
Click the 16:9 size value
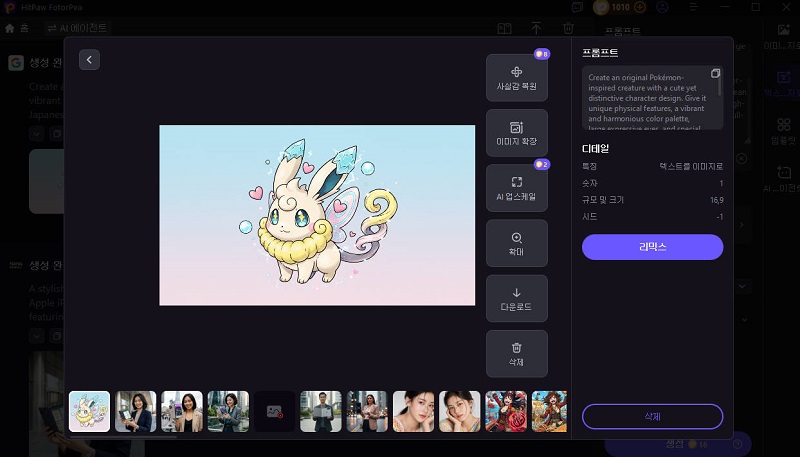pos(716,200)
